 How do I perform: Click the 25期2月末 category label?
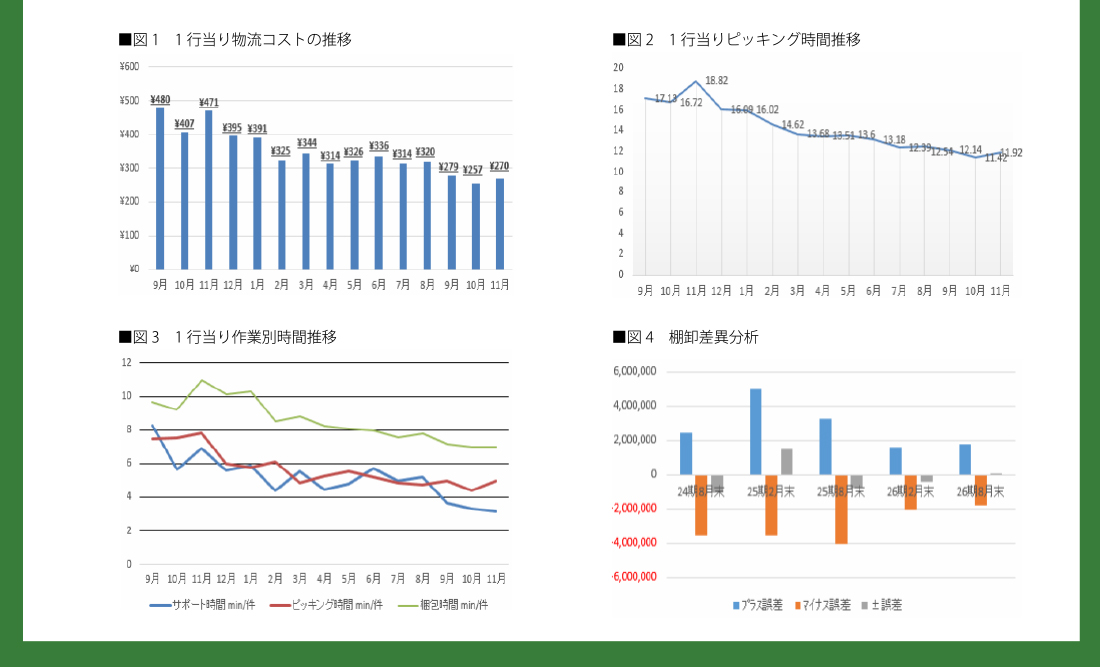[770, 492]
